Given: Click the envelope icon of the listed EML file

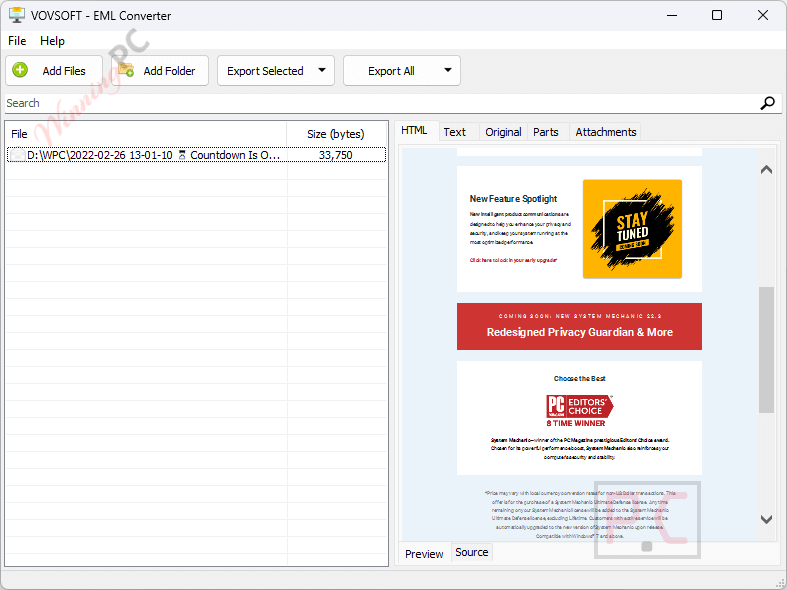Looking at the screenshot, I should pyautogui.click(x=18, y=155).
